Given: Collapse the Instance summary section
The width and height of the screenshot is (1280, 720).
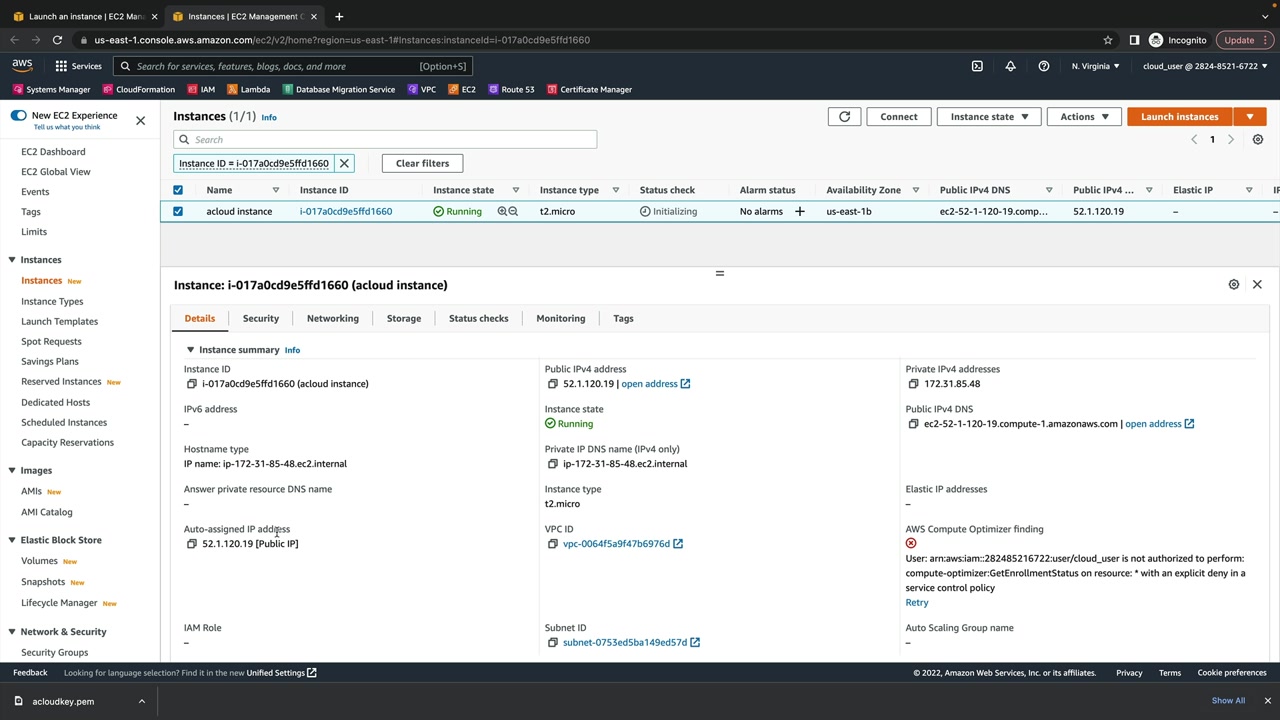Looking at the screenshot, I should (x=190, y=350).
